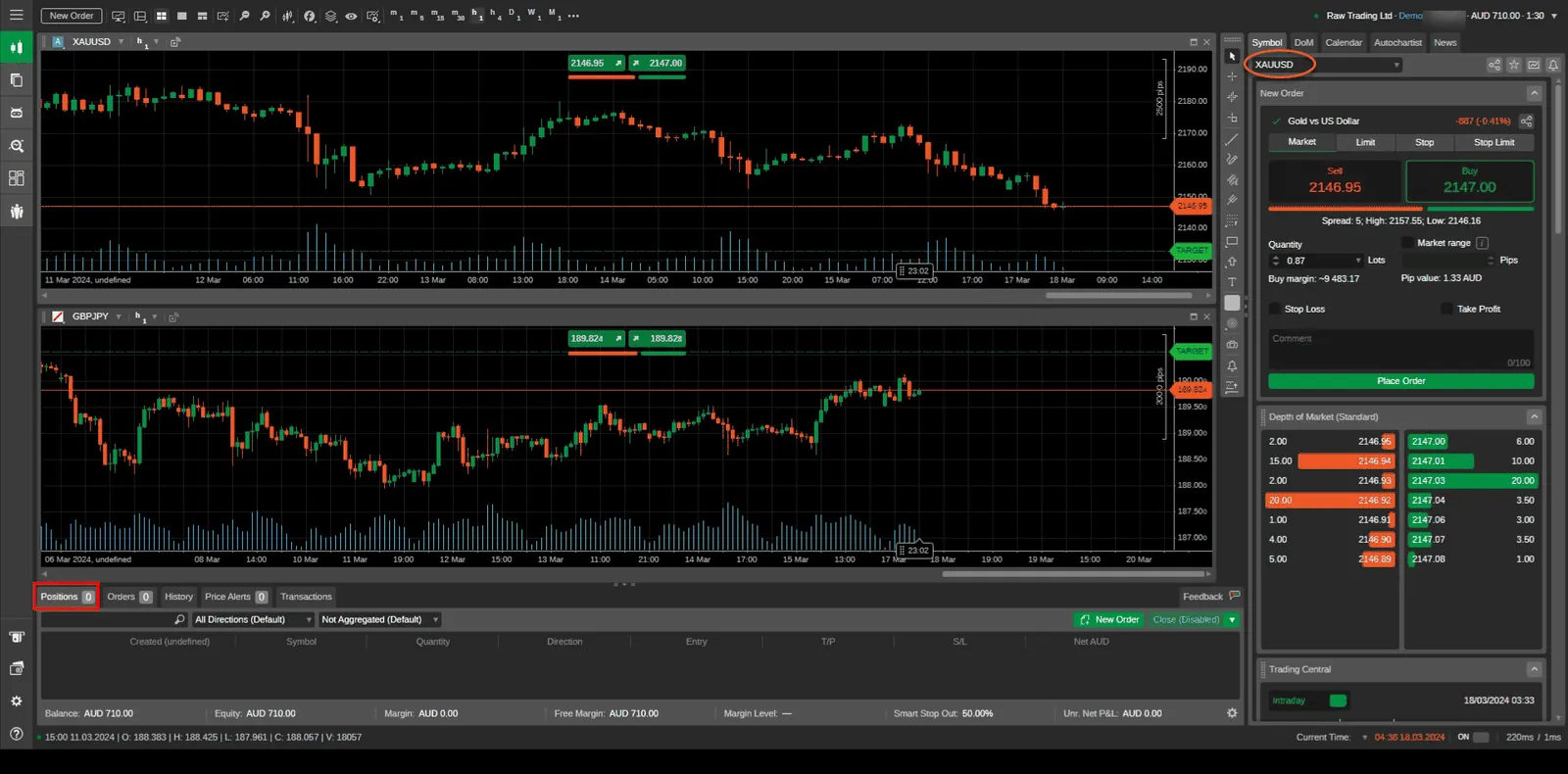The width and height of the screenshot is (1568, 774).
Task: Click the green Place Order button
Action: [1400, 381]
